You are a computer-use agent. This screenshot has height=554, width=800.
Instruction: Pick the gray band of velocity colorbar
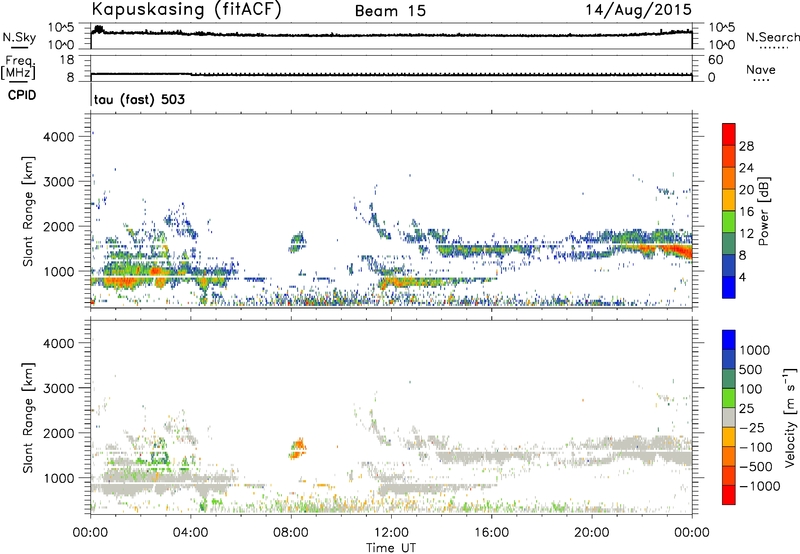729,418
